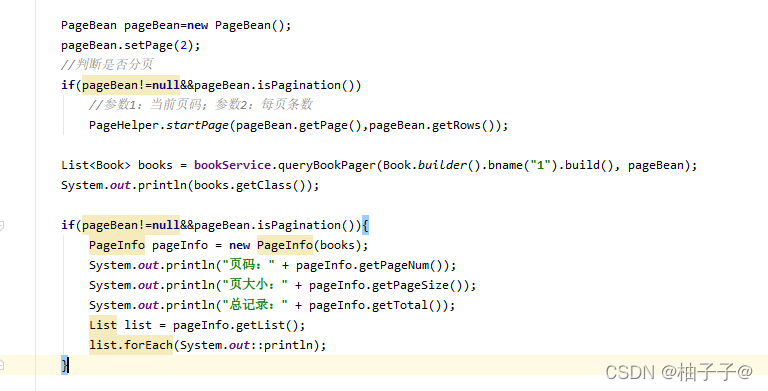Click the line "PageBean pageBean=new PageBean();"

176,25
